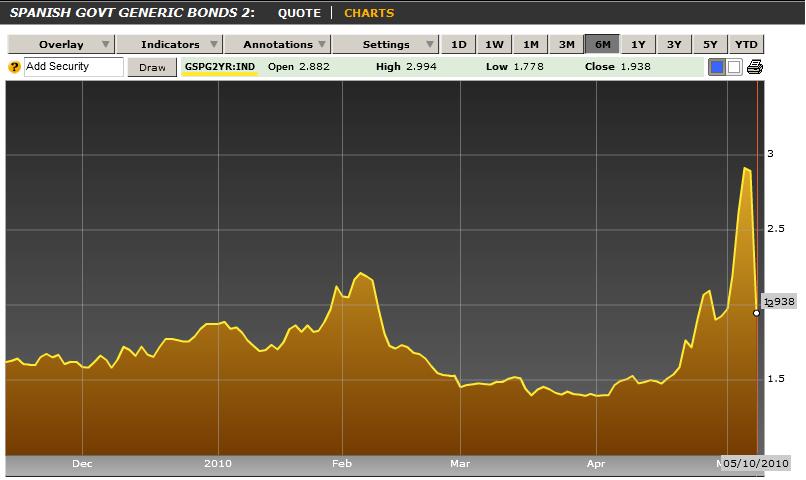Click the Close 1.938 value

click(617, 66)
